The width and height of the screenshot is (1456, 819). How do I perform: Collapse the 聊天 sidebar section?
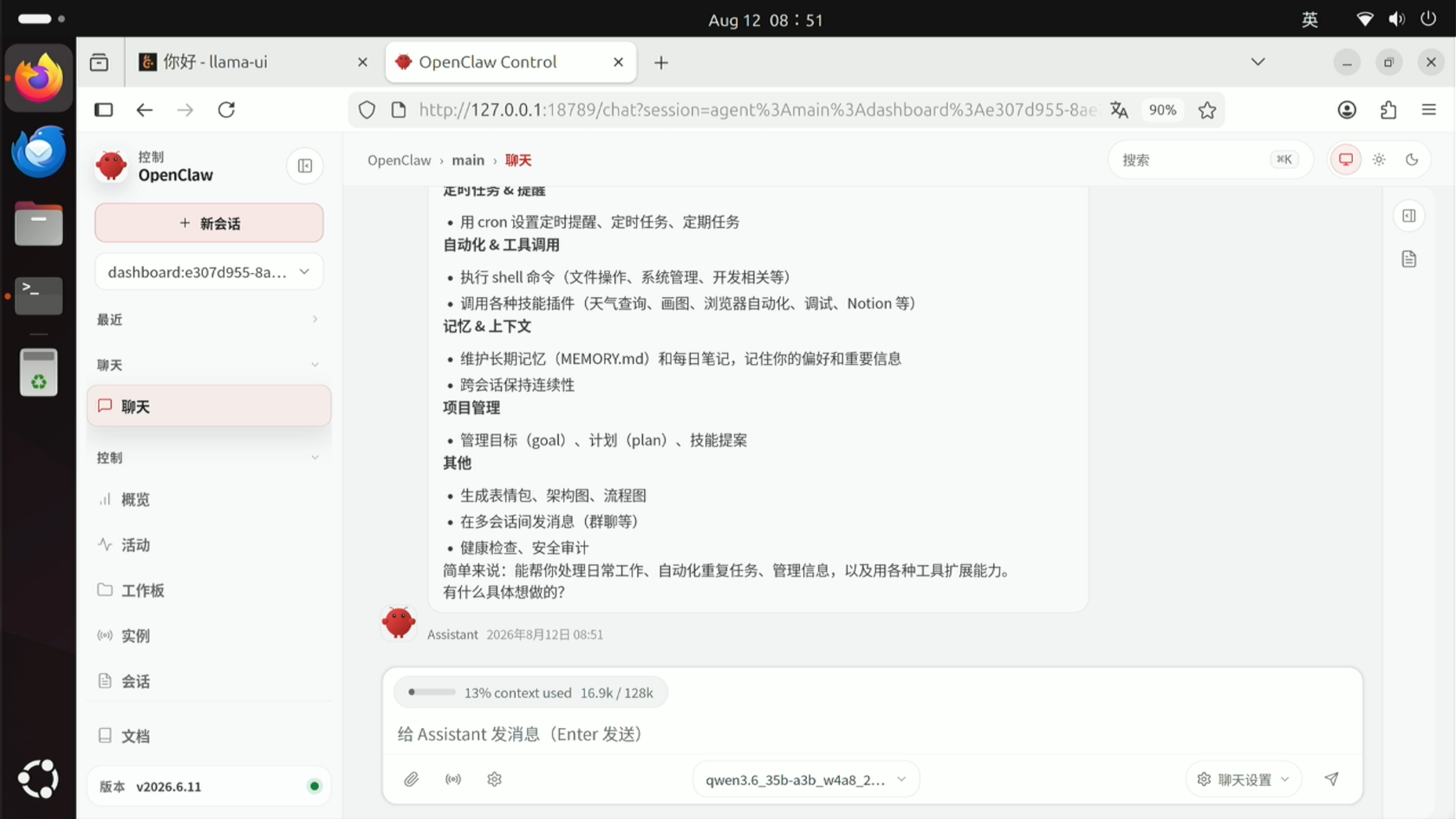click(x=209, y=365)
